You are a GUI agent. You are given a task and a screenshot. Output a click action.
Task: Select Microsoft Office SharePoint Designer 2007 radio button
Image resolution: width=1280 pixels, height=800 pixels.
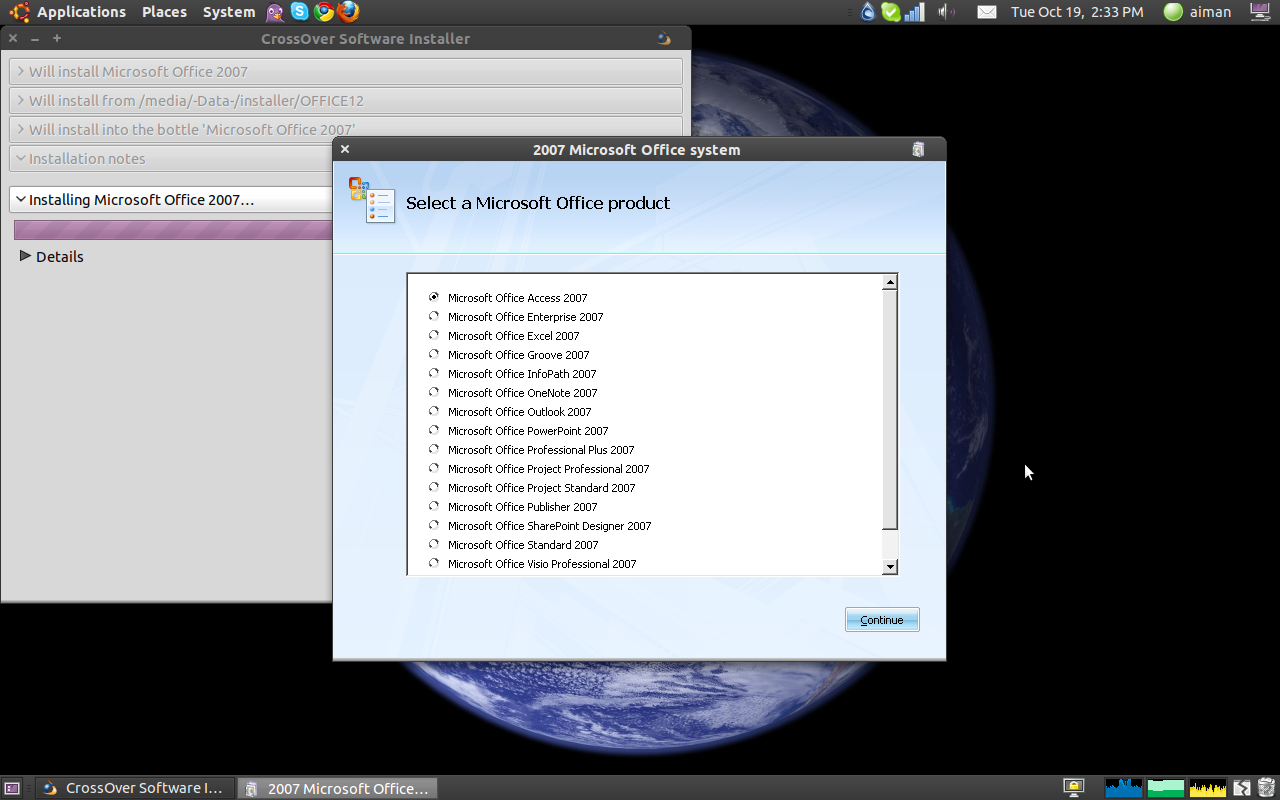coord(434,525)
